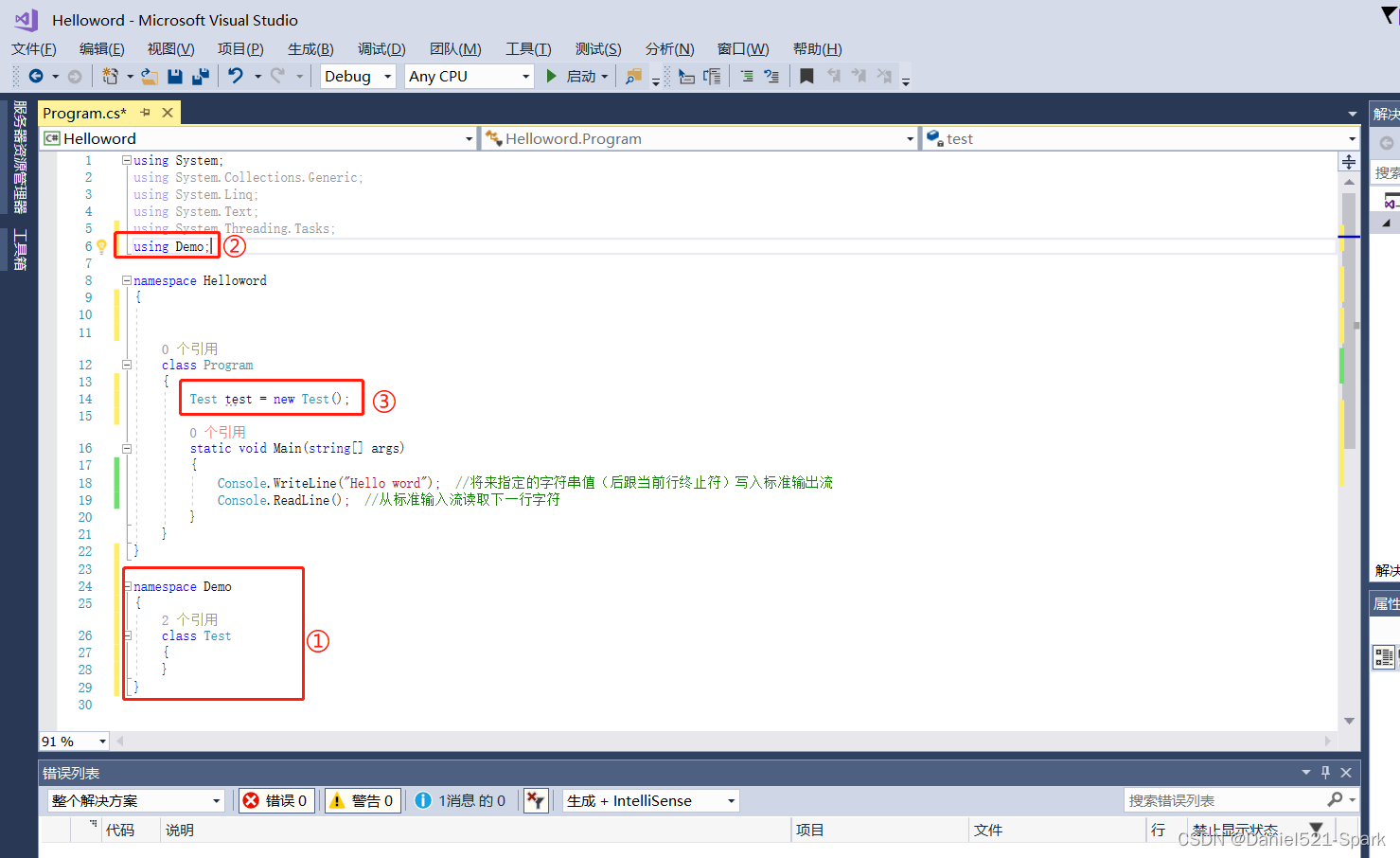
Task: Click the editor split window handle icon
Action: pos(1349,162)
